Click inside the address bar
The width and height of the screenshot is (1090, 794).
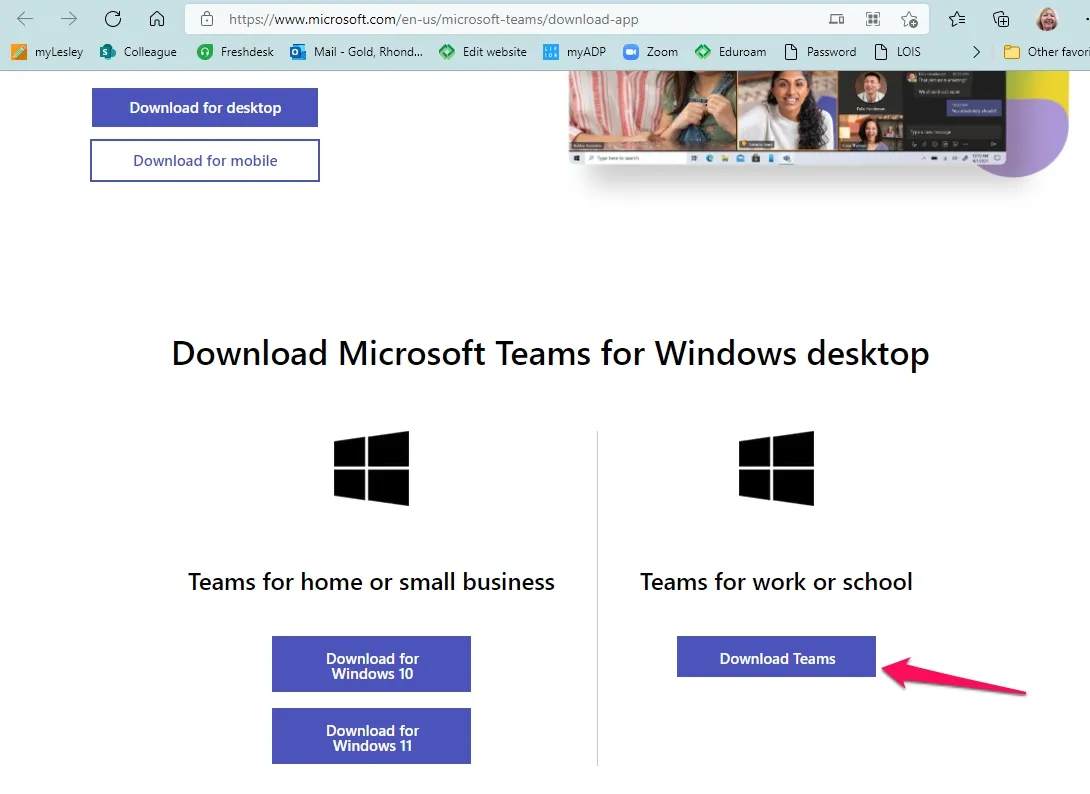tap(450, 18)
